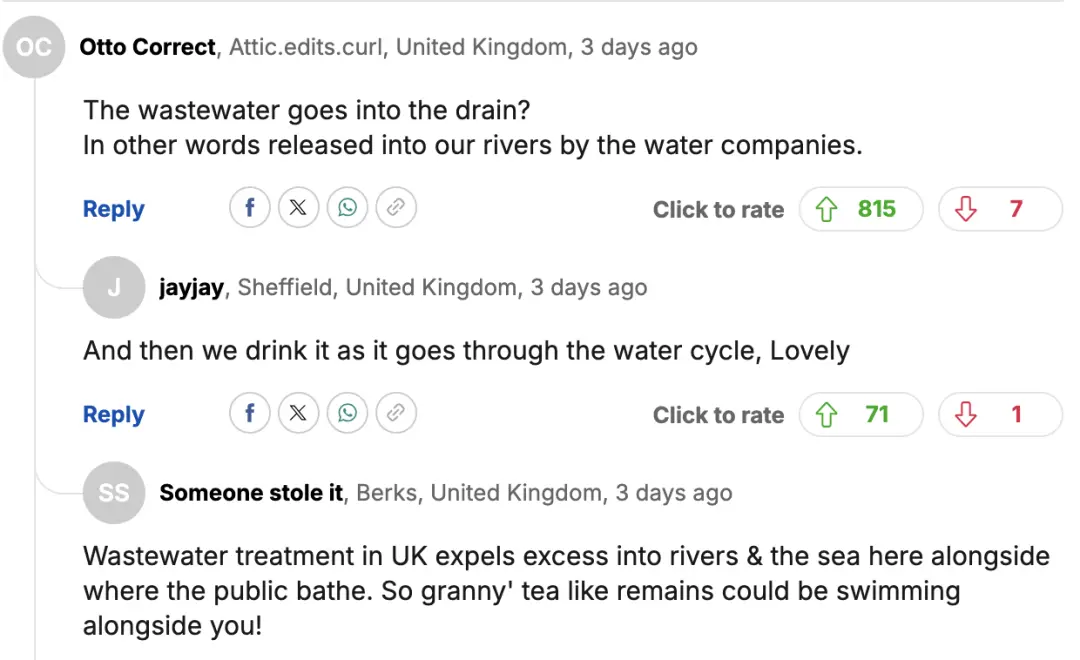1080x660 pixels.
Task: Open Someone stole it's profile name
Action: [251, 492]
